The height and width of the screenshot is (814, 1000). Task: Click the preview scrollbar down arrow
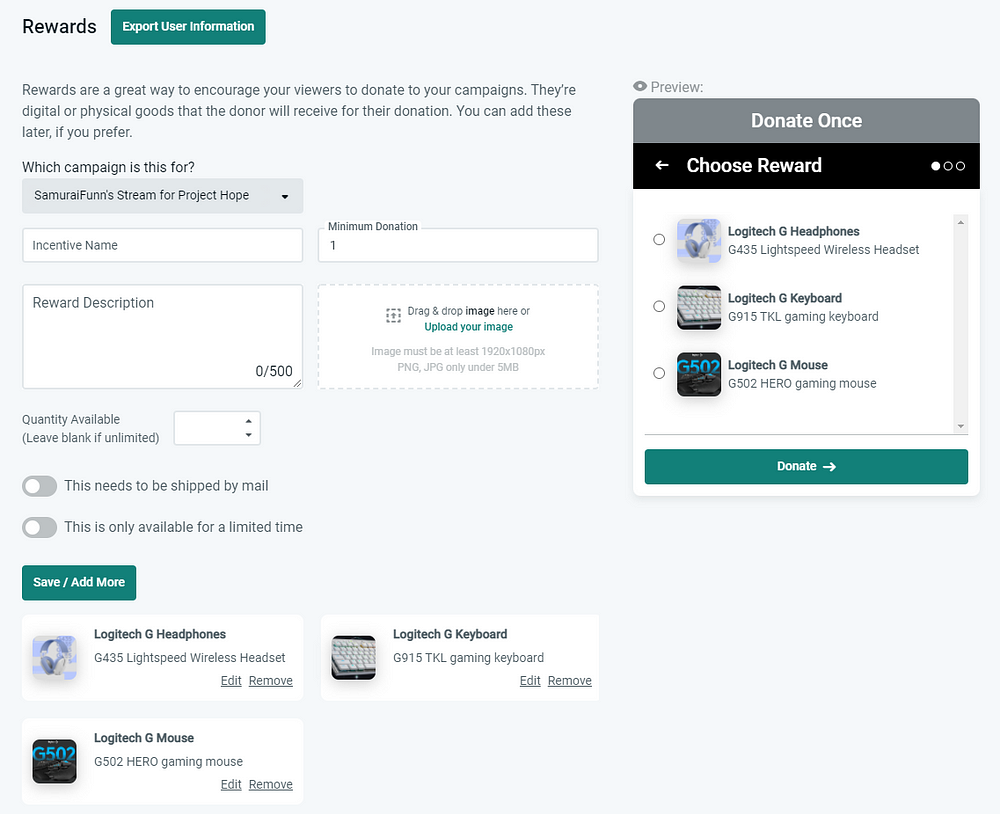coord(960,426)
